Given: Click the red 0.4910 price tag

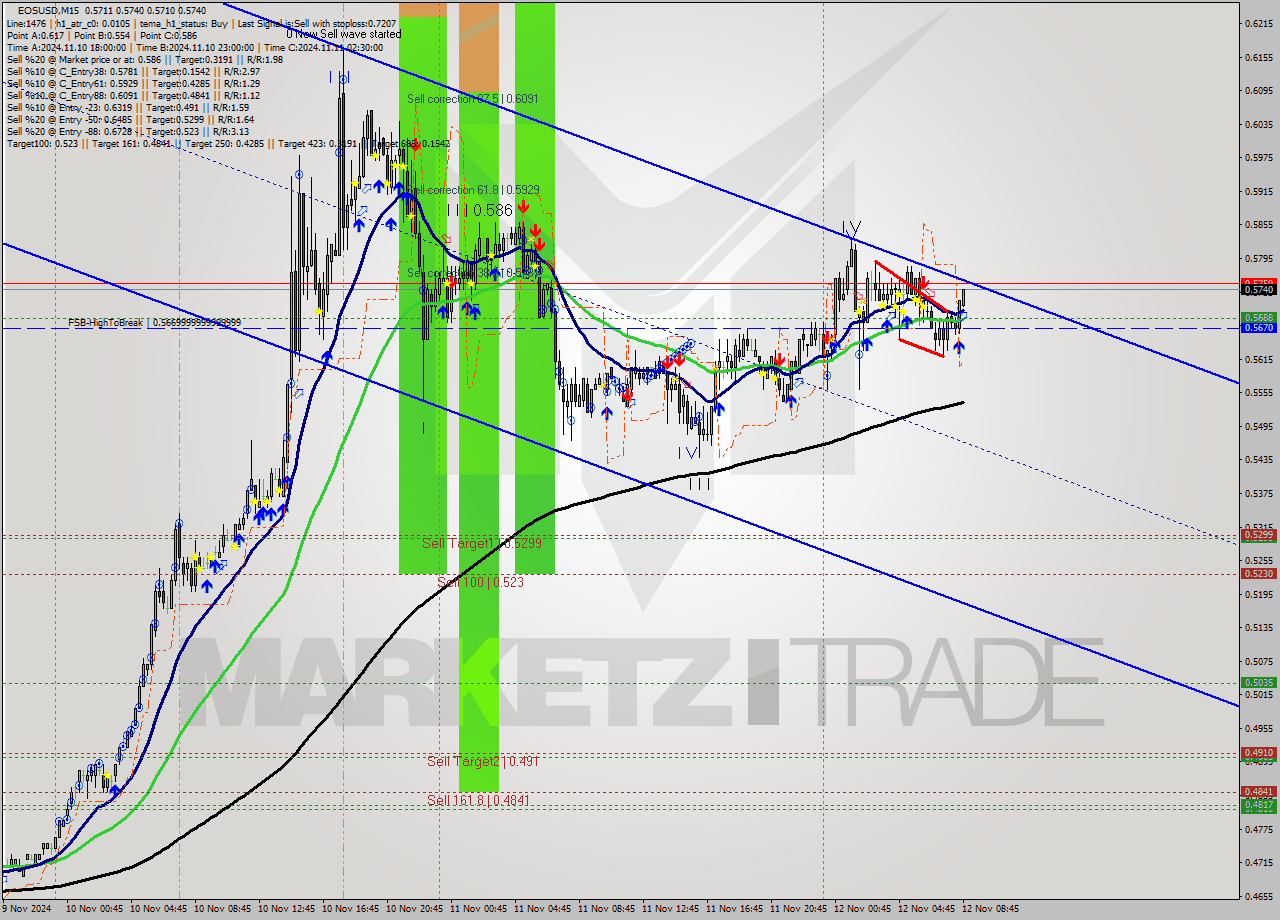Looking at the screenshot, I should pos(1258,752).
